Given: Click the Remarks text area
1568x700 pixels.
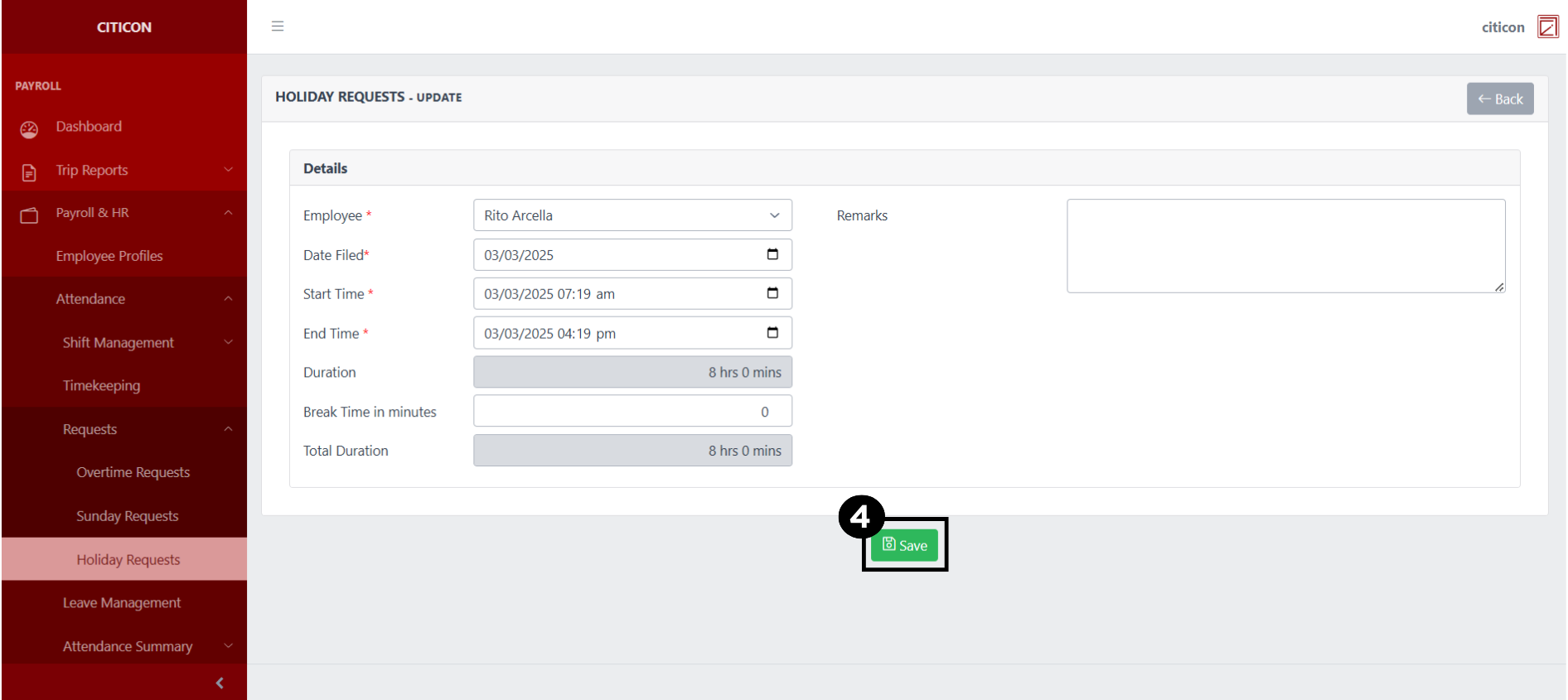Looking at the screenshot, I should [x=1285, y=246].
